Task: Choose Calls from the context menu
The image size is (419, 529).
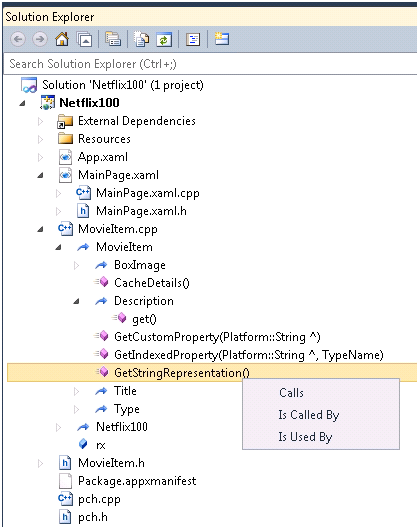Action: (291, 393)
